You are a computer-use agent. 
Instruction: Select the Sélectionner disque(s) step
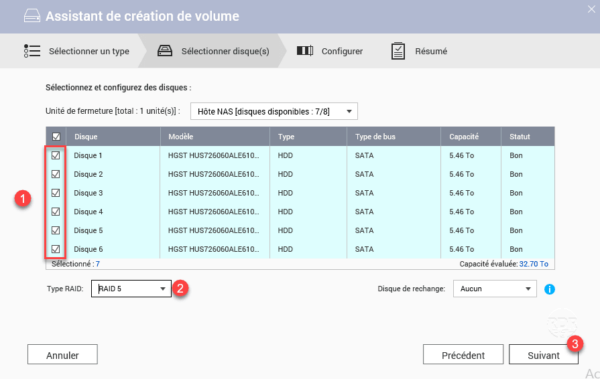pos(213,51)
